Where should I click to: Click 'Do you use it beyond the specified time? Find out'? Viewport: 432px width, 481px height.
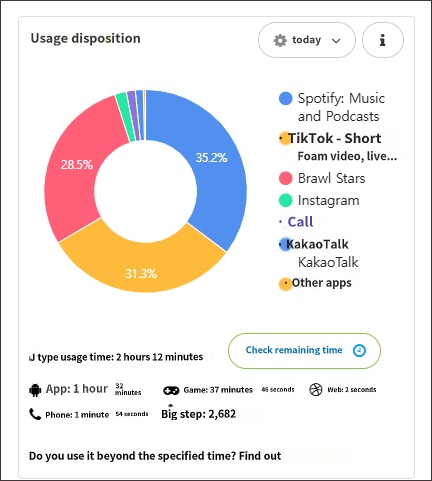155,456
